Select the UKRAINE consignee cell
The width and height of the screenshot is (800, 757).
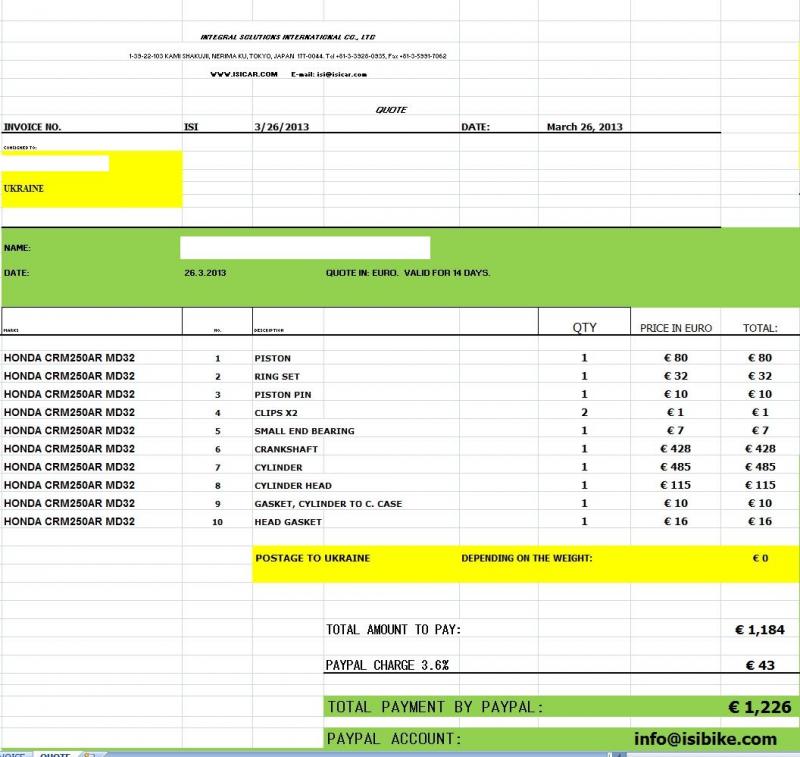(23, 189)
